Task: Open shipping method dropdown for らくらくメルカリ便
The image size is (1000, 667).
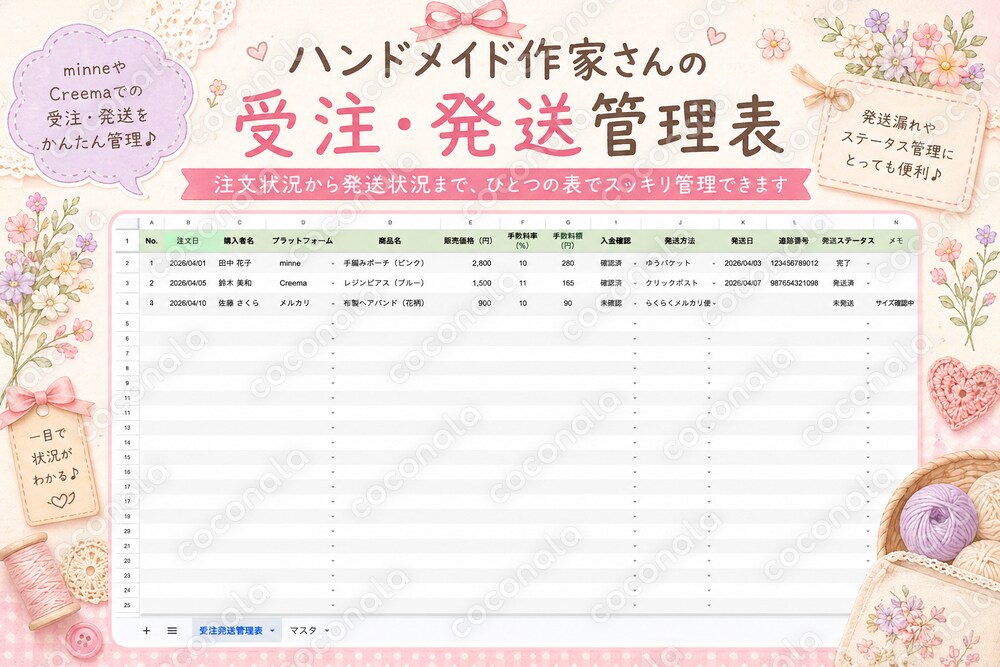Action: pos(714,304)
